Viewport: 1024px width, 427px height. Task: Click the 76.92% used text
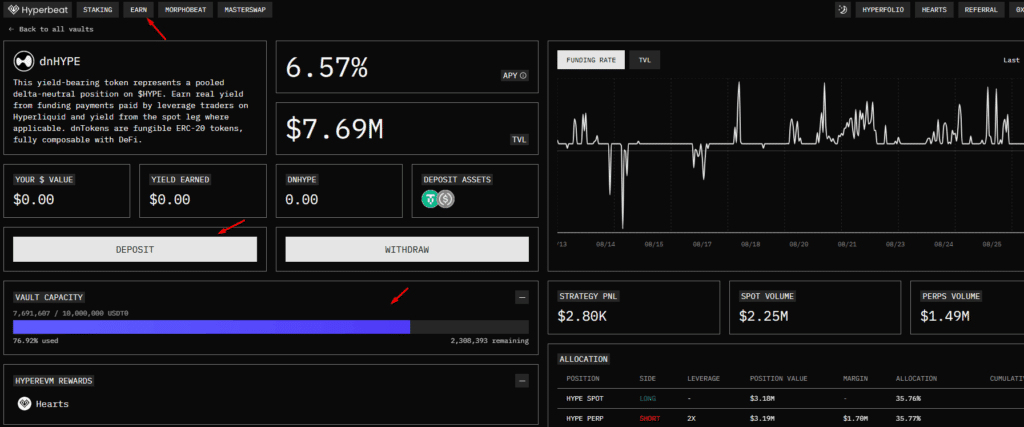click(34, 341)
